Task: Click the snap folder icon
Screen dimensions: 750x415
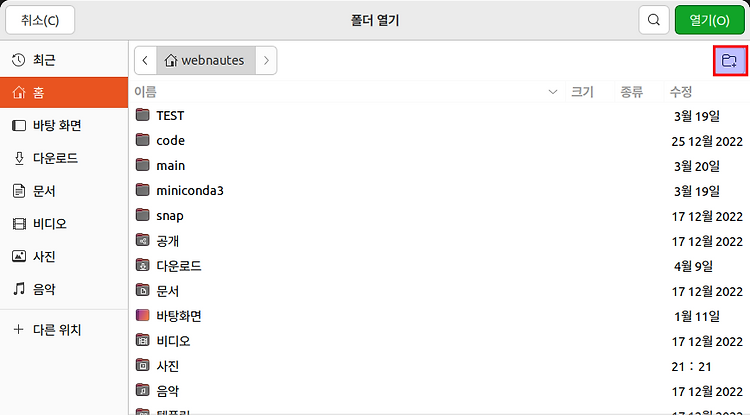Action: [143, 215]
